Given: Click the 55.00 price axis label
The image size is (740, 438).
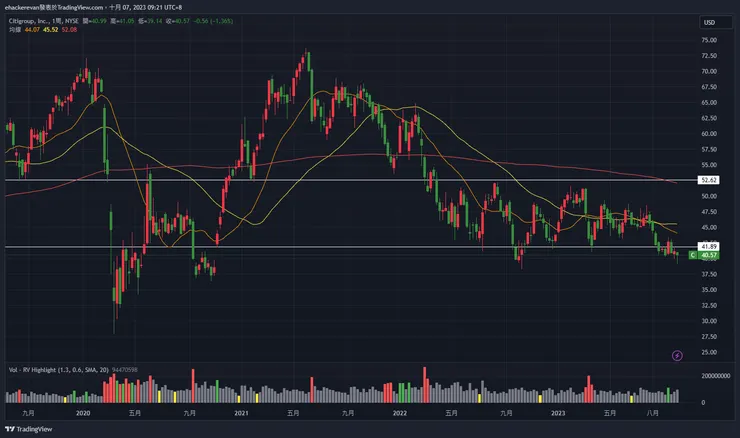Looking at the screenshot, I should pyautogui.click(x=709, y=165).
